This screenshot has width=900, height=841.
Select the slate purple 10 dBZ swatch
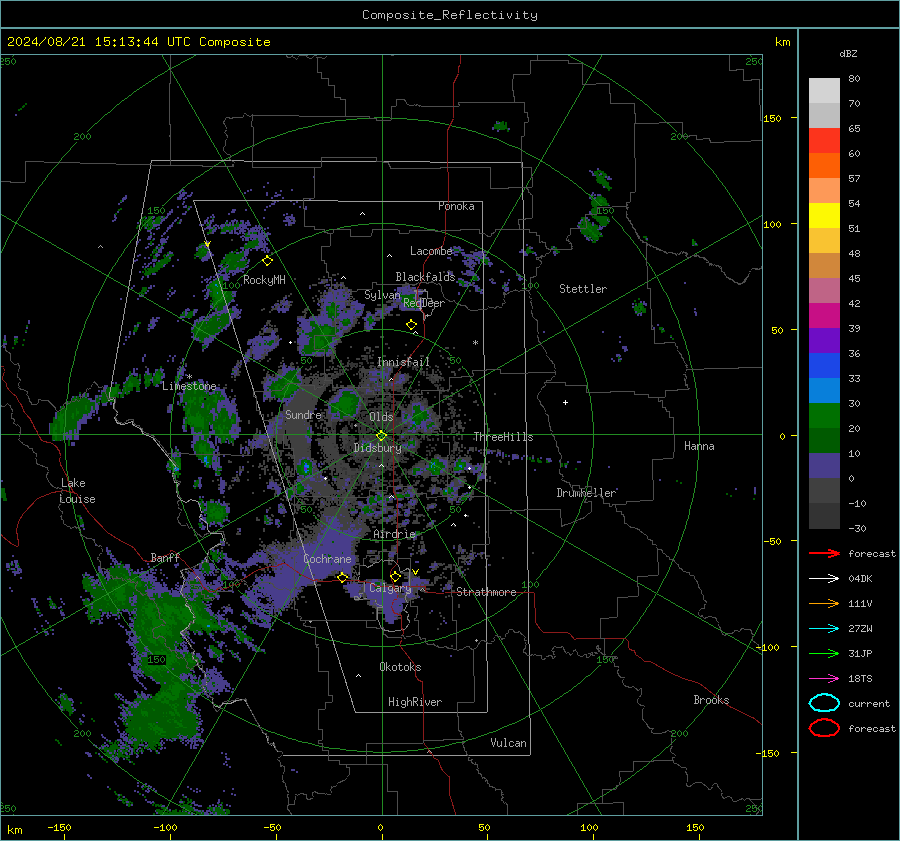click(824, 465)
